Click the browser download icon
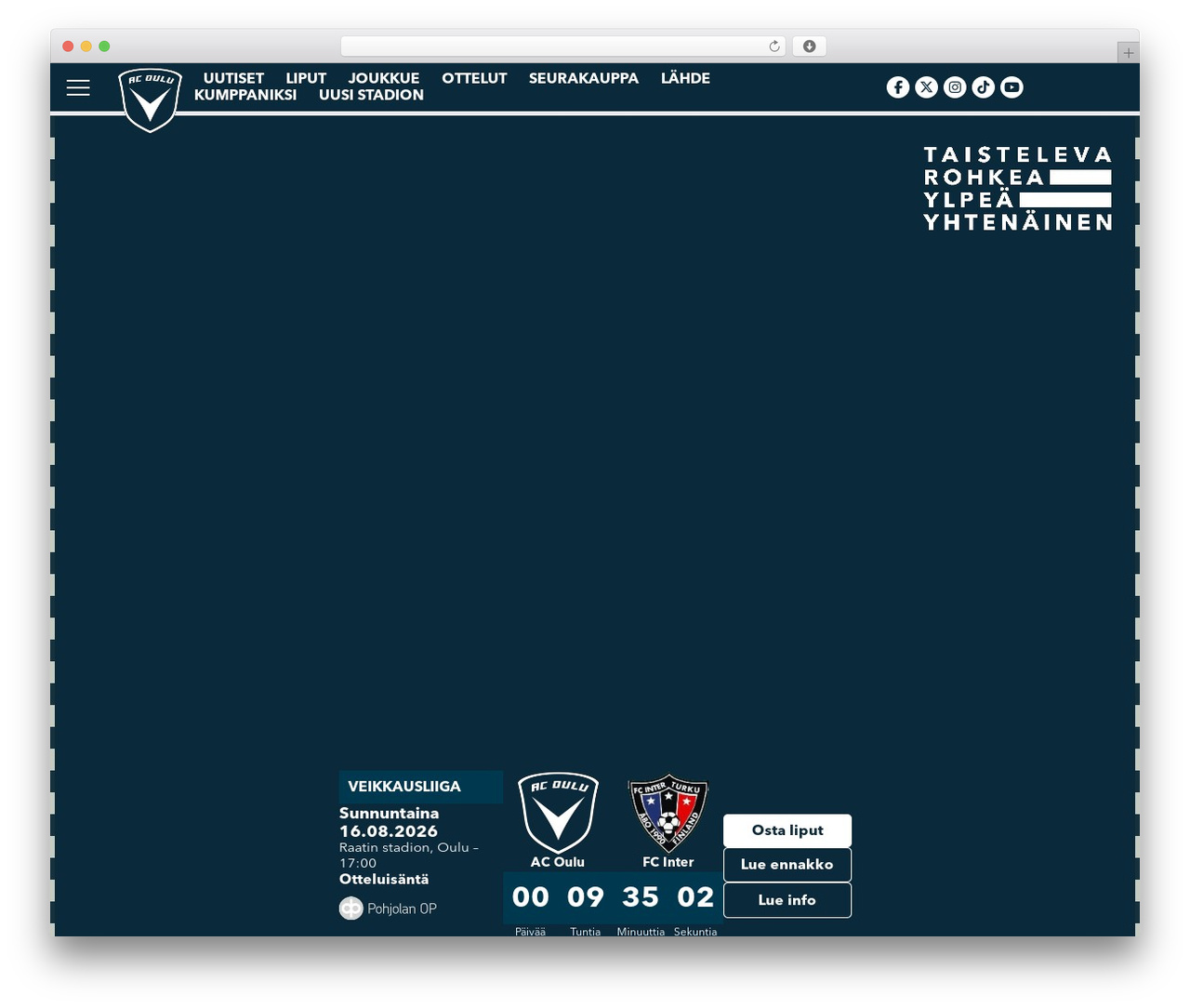This screenshot has height=1008, width=1190. (x=810, y=46)
